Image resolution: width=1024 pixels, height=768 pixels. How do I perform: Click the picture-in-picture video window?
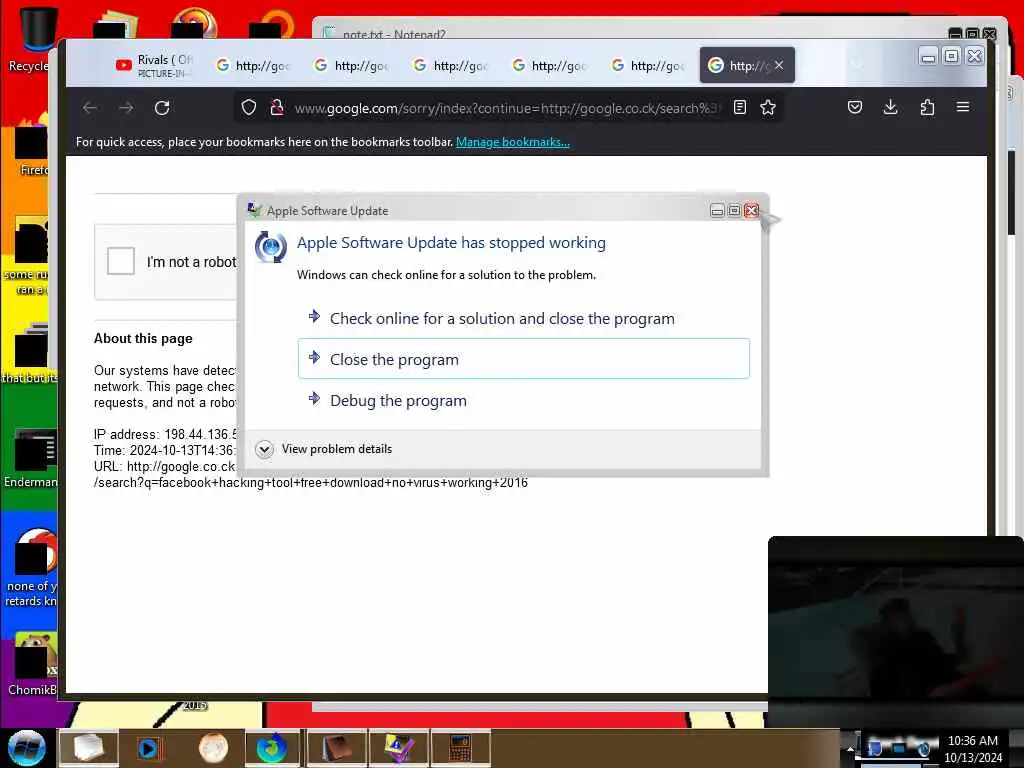(x=895, y=632)
